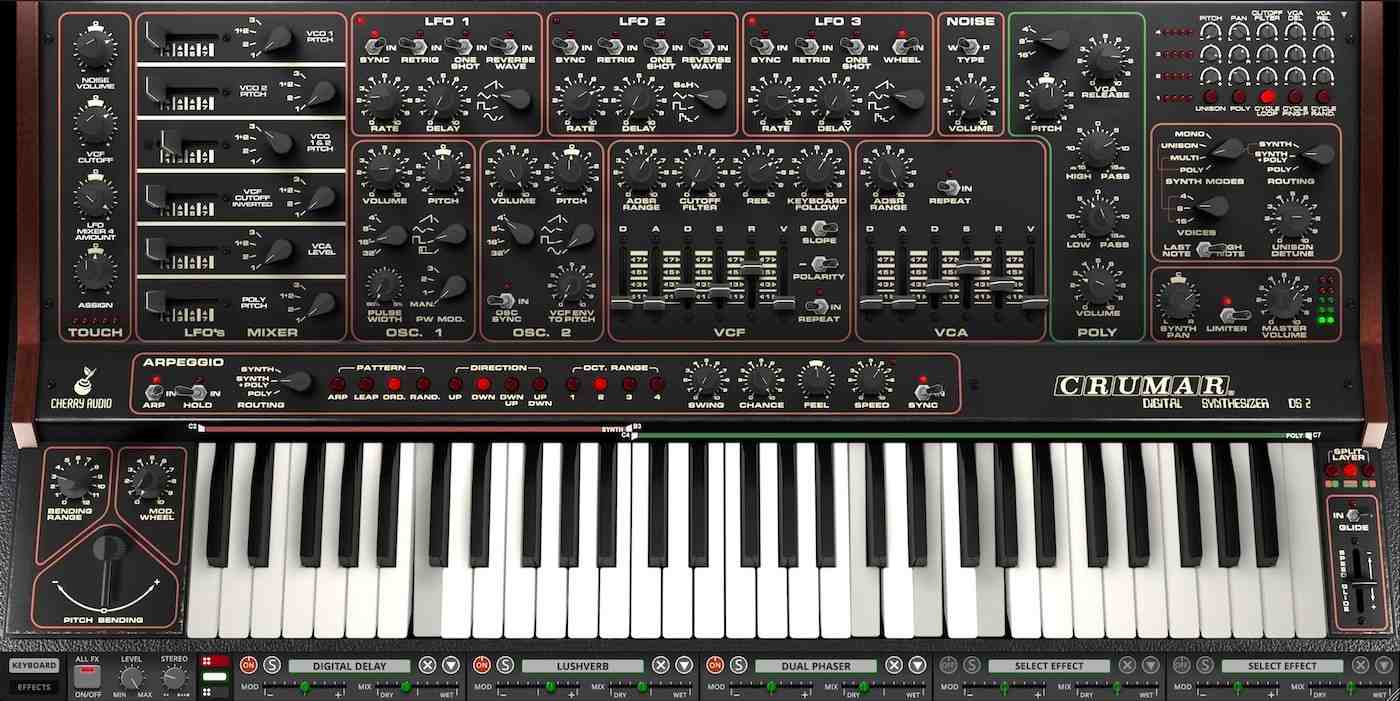Open the Digital Delay preset dropdown arrow
The width and height of the screenshot is (1400, 701).
click(x=451, y=666)
